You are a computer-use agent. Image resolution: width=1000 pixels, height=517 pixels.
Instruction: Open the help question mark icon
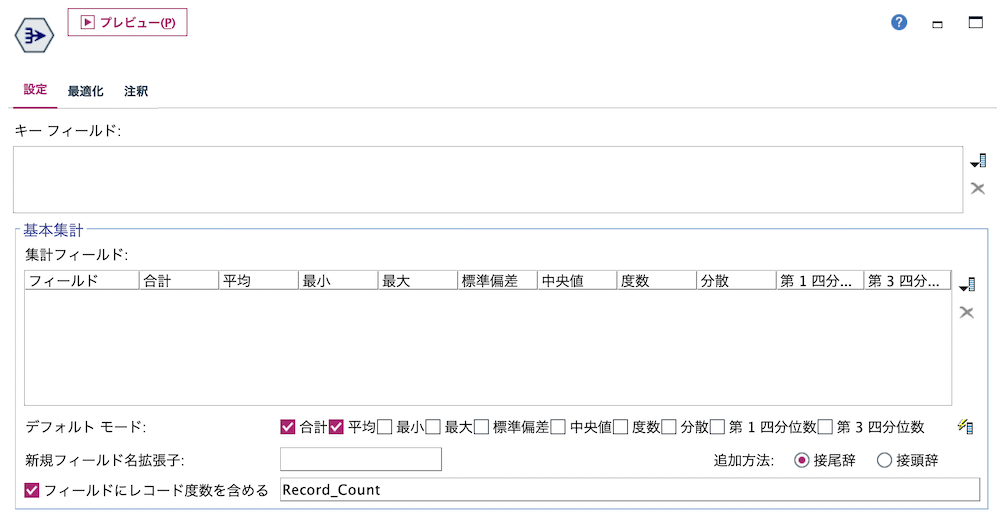point(899,22)
